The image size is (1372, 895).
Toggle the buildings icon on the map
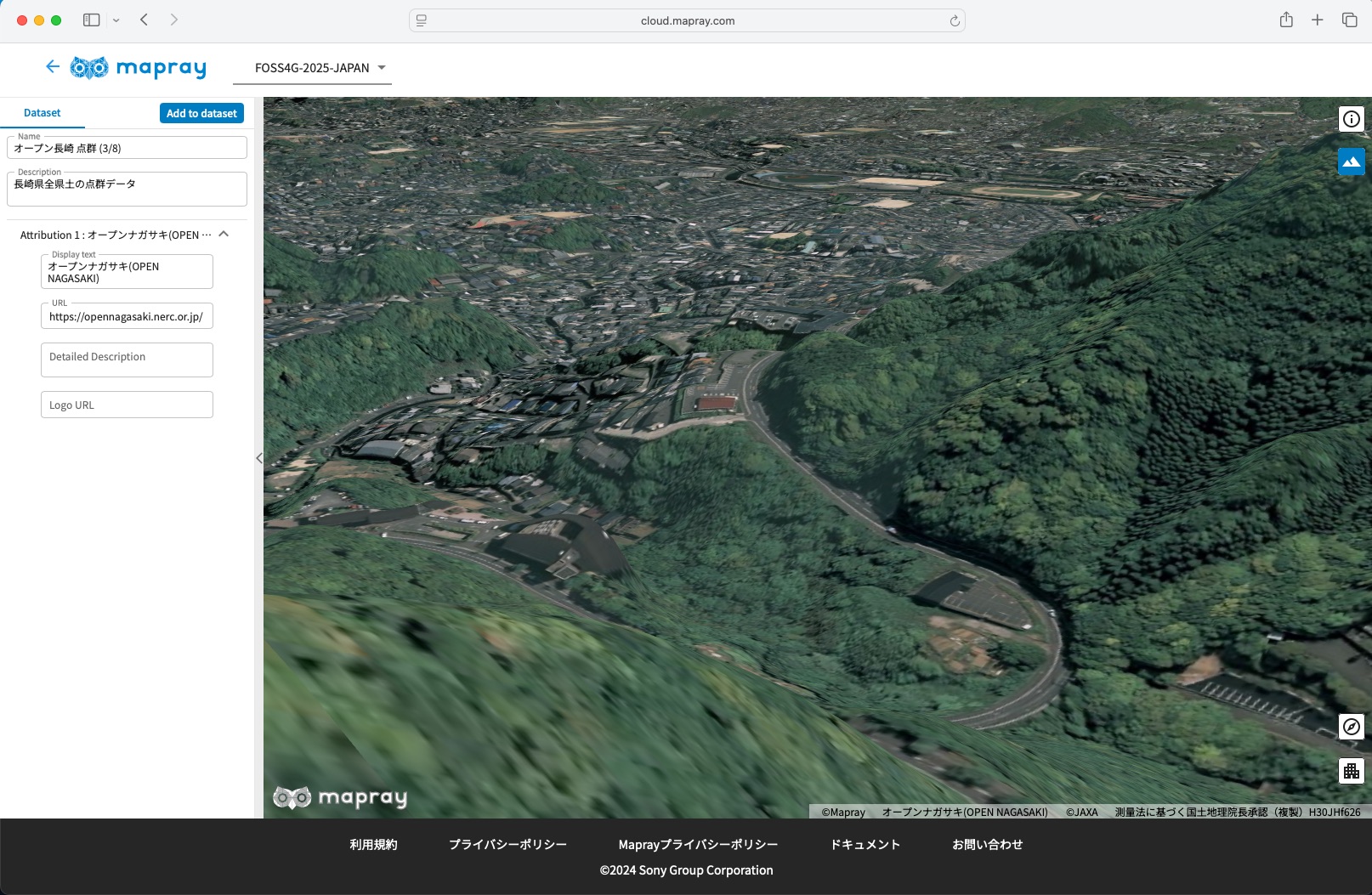point(1351,771)
